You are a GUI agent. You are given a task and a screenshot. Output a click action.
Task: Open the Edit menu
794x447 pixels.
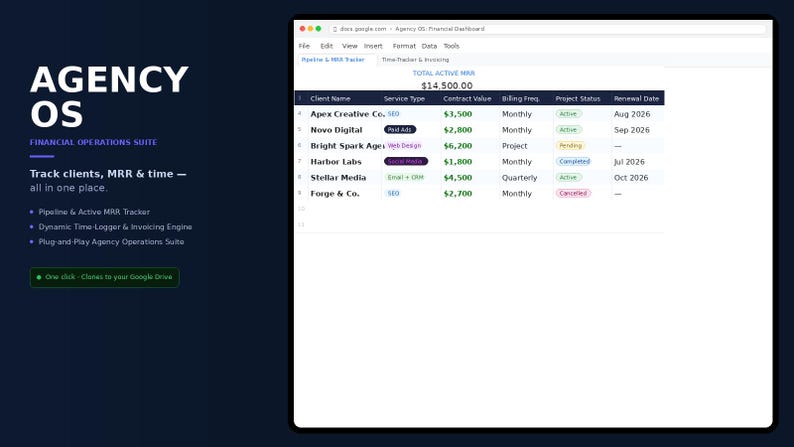click(327, 46)
